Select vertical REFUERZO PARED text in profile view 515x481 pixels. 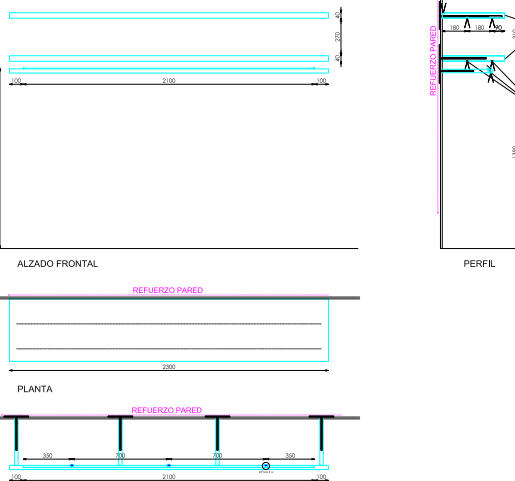[433, 61]
